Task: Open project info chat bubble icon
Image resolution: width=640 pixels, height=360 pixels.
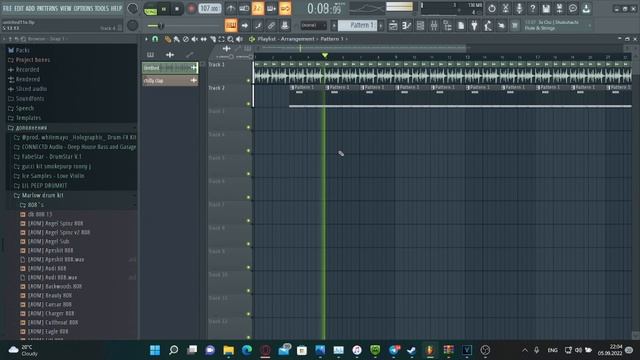Action: 573,8
